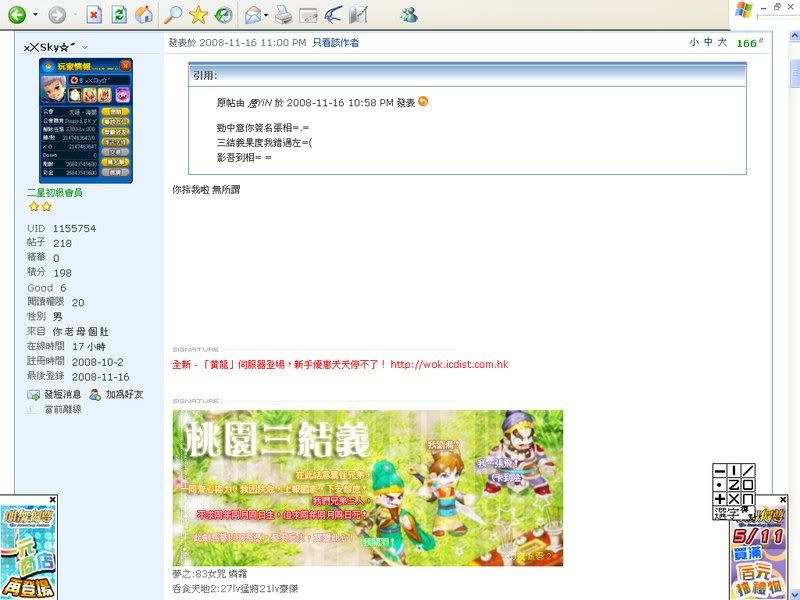Image resolution: width=800 pixels, height=600 pixels.
Task: Expand the dropdown beside username xXSky
Action: 85,47
